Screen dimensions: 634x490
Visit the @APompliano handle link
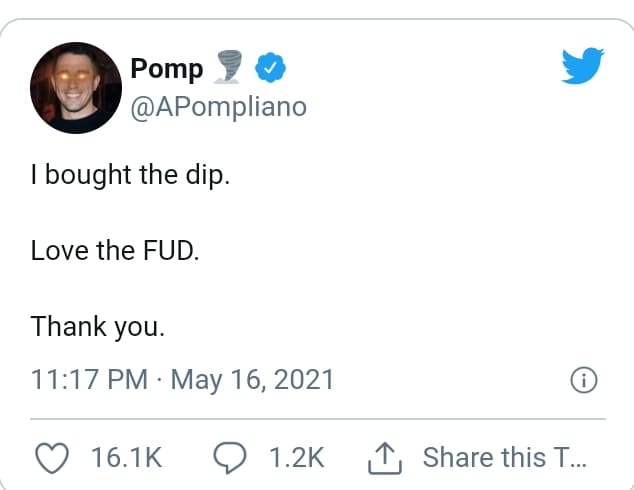218,107
